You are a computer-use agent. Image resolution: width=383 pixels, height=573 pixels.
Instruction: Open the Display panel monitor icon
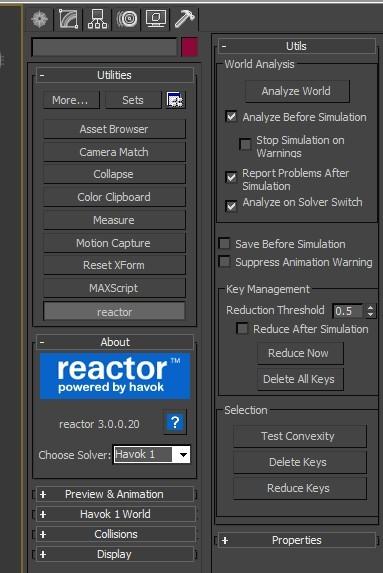point(156,19)
